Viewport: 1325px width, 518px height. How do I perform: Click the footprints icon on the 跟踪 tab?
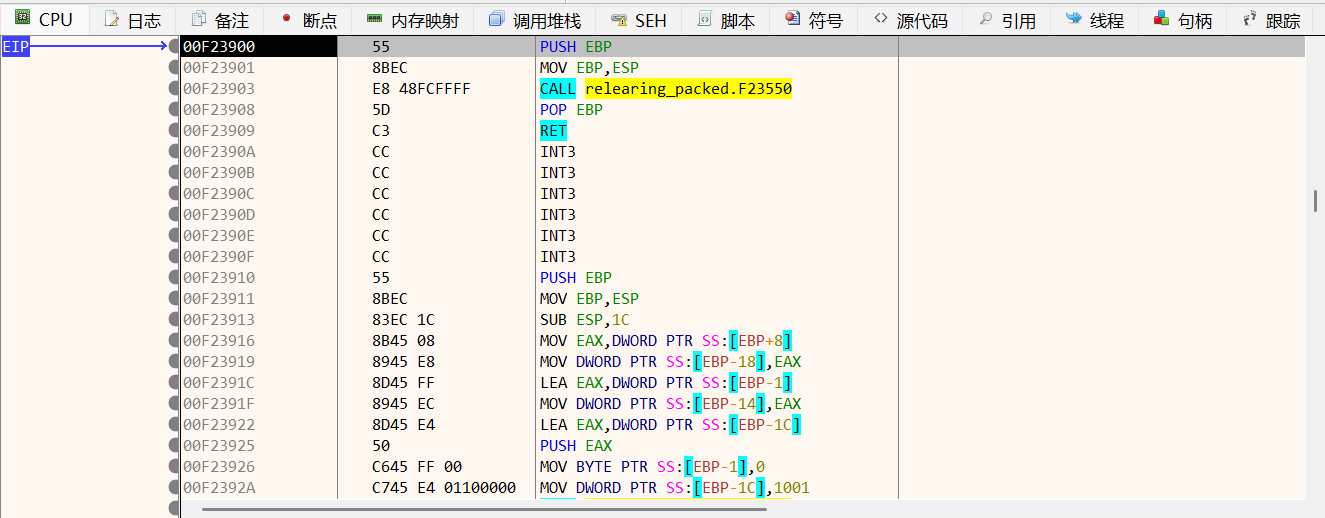coord(1249,19)
